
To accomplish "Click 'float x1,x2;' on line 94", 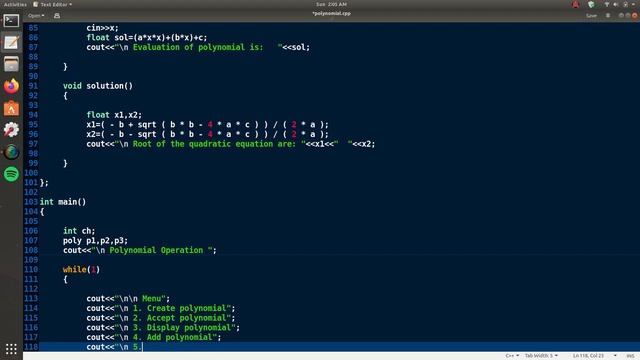I will click(x=114, y=115).
